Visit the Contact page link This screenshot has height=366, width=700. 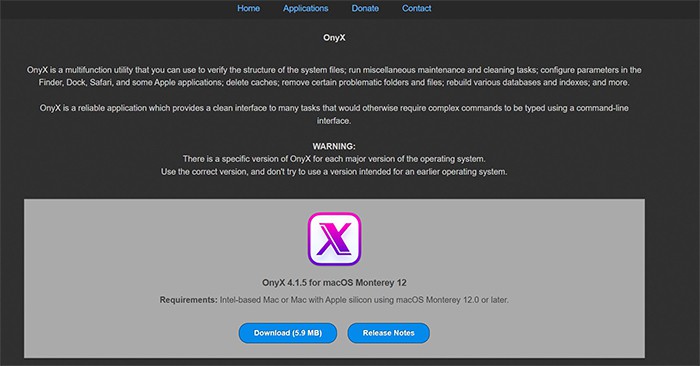click(x=417, y=8)
